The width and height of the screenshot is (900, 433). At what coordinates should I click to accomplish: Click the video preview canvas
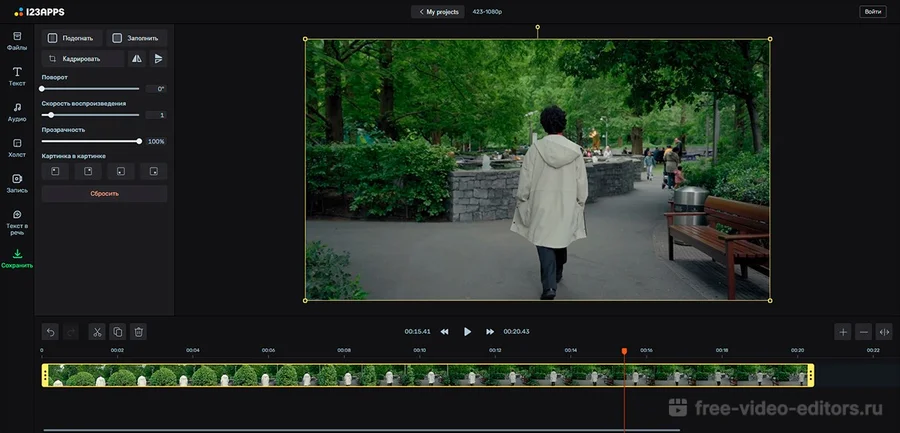pyautogui.click(x=537, y=169)
